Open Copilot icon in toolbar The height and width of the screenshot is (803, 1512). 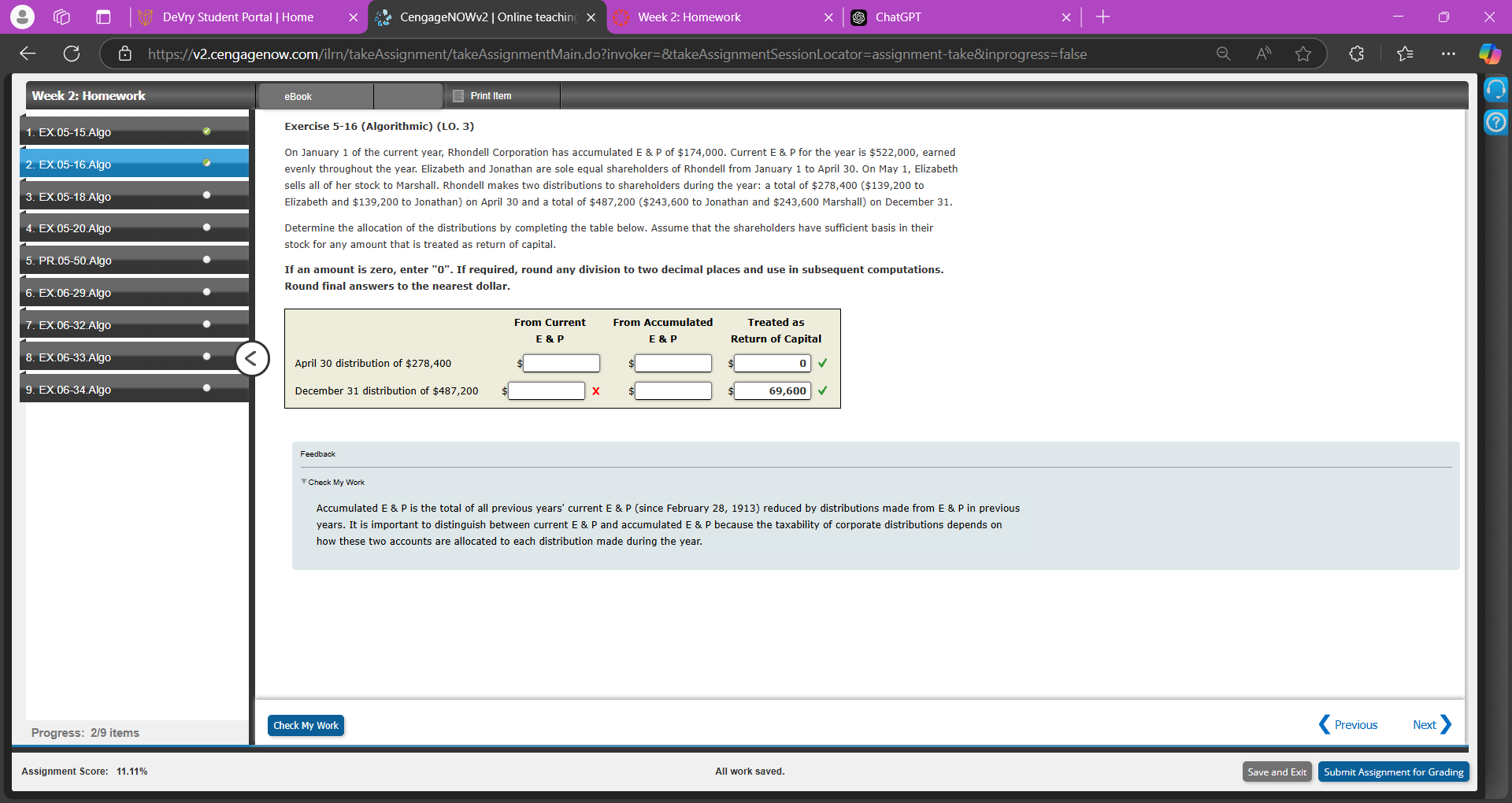[1489, 54]
